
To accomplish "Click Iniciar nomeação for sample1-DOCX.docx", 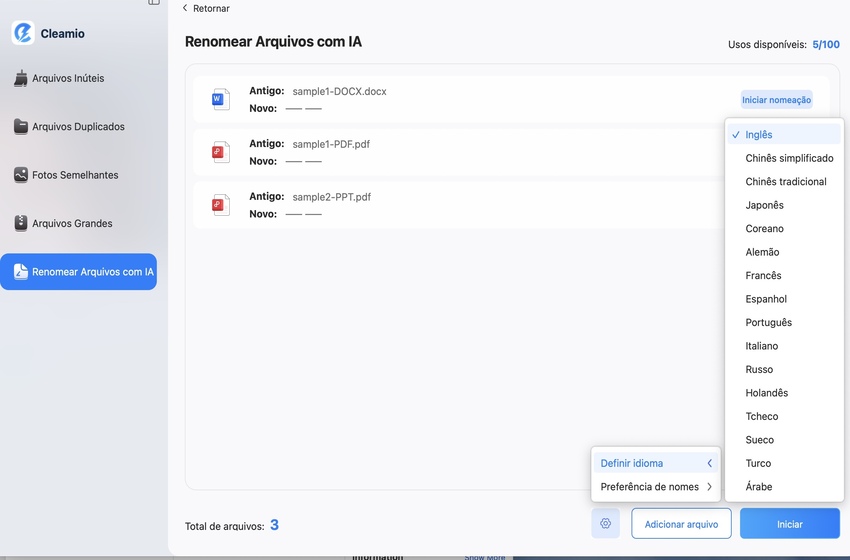I will click(776, 100).
